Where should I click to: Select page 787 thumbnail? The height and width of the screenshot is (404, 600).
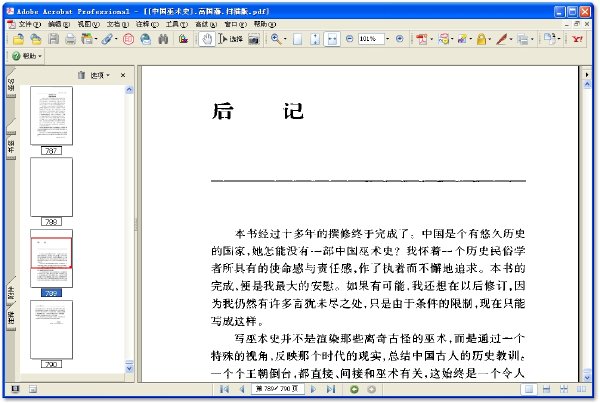point(51,116)
